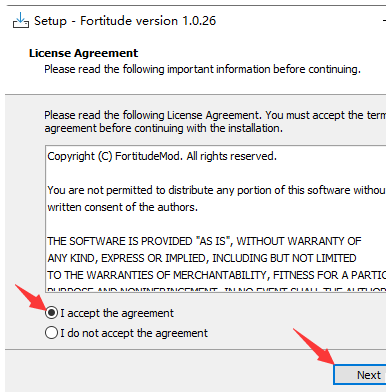
Task: Click the "You are not permitted to distribute" line
Action: pyautogui.click(x=216, y=190)
